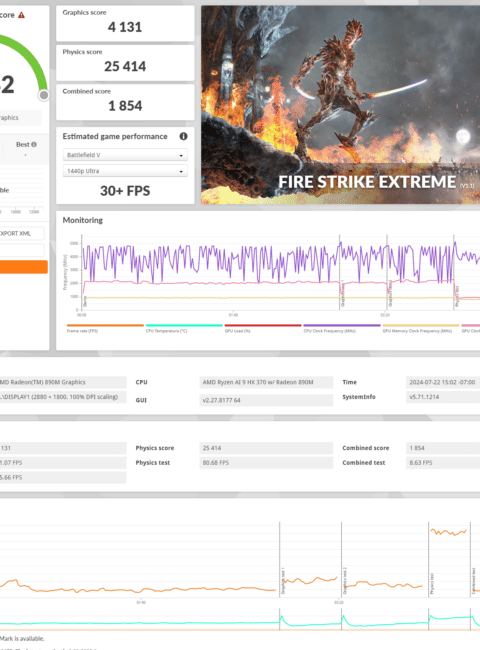Toggle the Frame rate (FPS) legend entry
This screenshot has height=650, width=480.
[105, 328]
